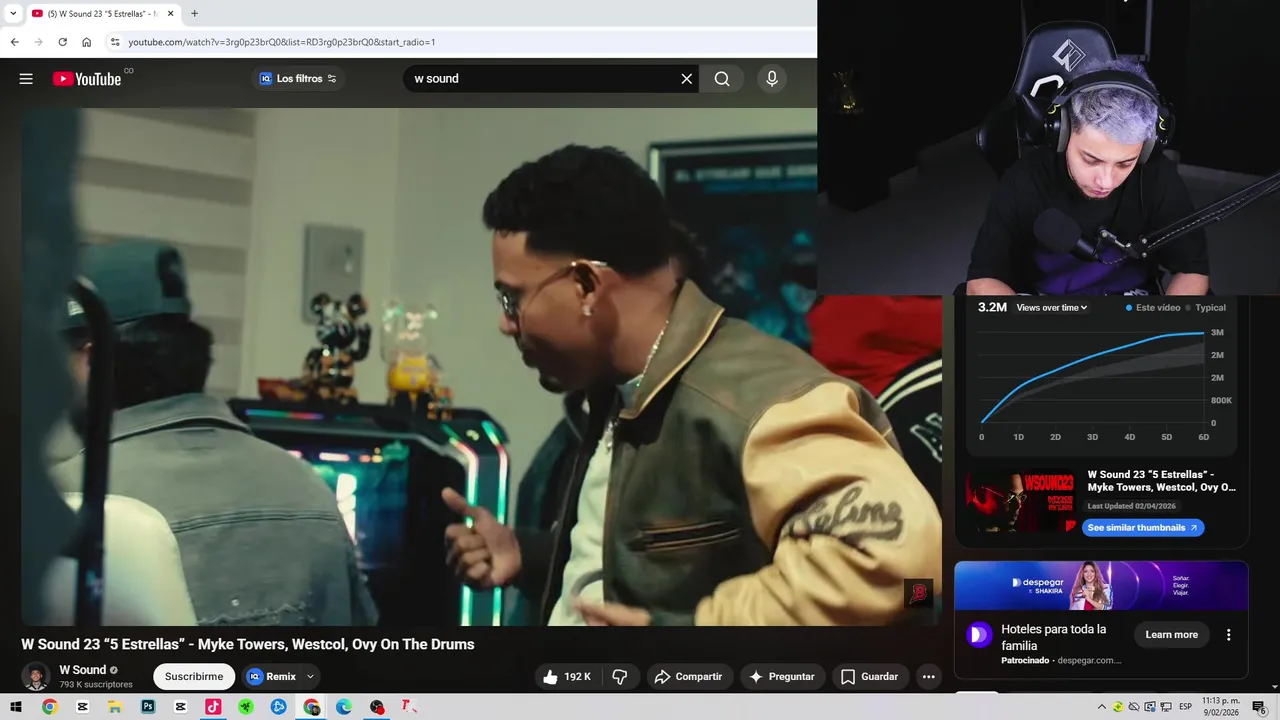This screenshot has width=1280, height=720.
Task: Open Los filtros options
Action: click(298, 79)
